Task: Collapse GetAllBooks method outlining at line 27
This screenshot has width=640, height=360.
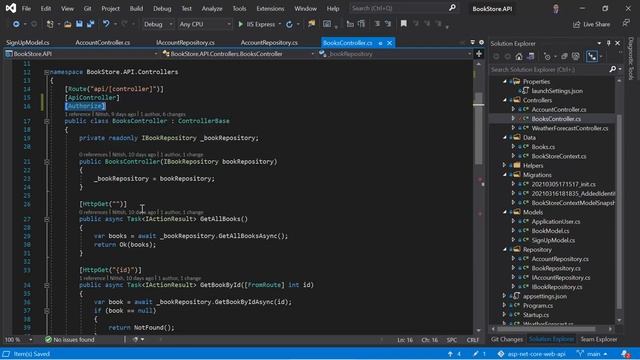Action: 47,219
